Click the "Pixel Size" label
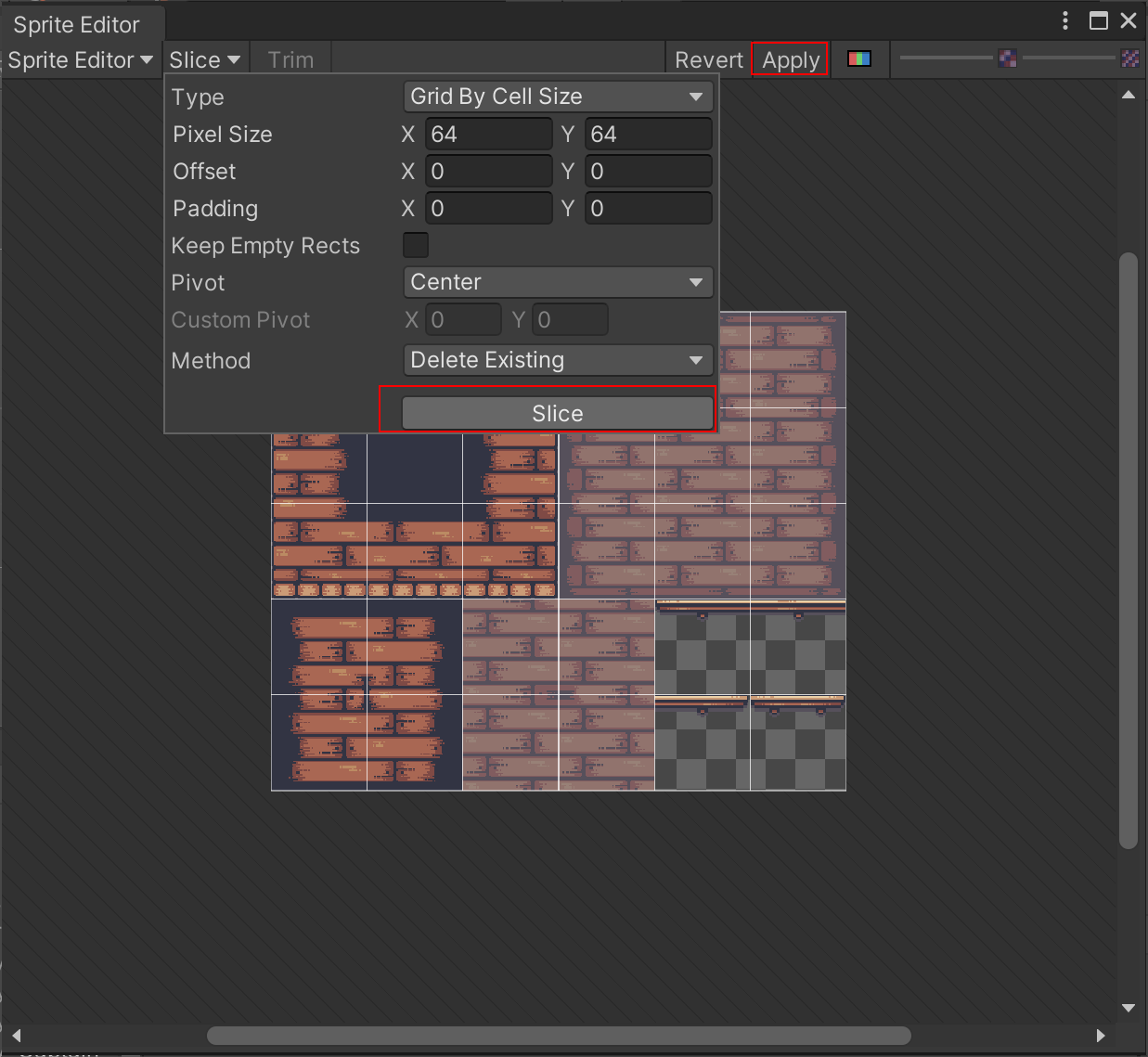 223,135
